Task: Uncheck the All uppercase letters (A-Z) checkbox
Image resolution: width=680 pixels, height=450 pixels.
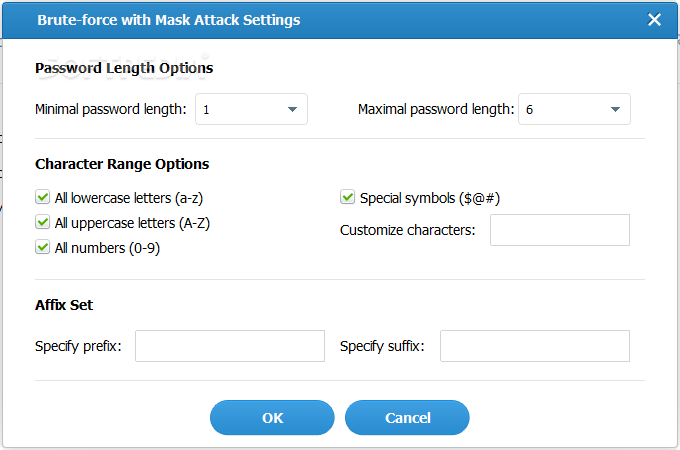Action: point(42,222)
